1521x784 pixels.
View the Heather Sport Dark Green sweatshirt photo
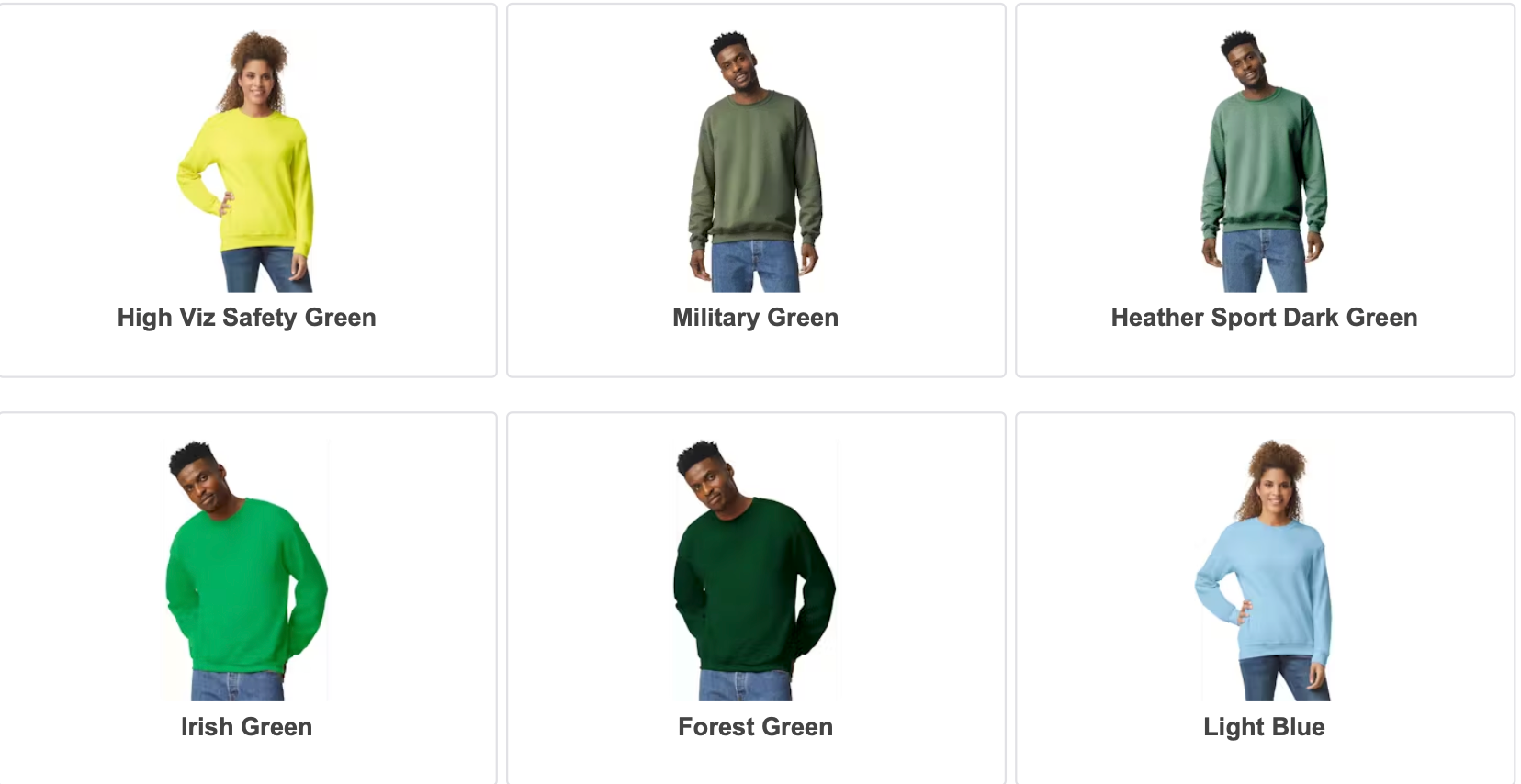coord(1264,161)
